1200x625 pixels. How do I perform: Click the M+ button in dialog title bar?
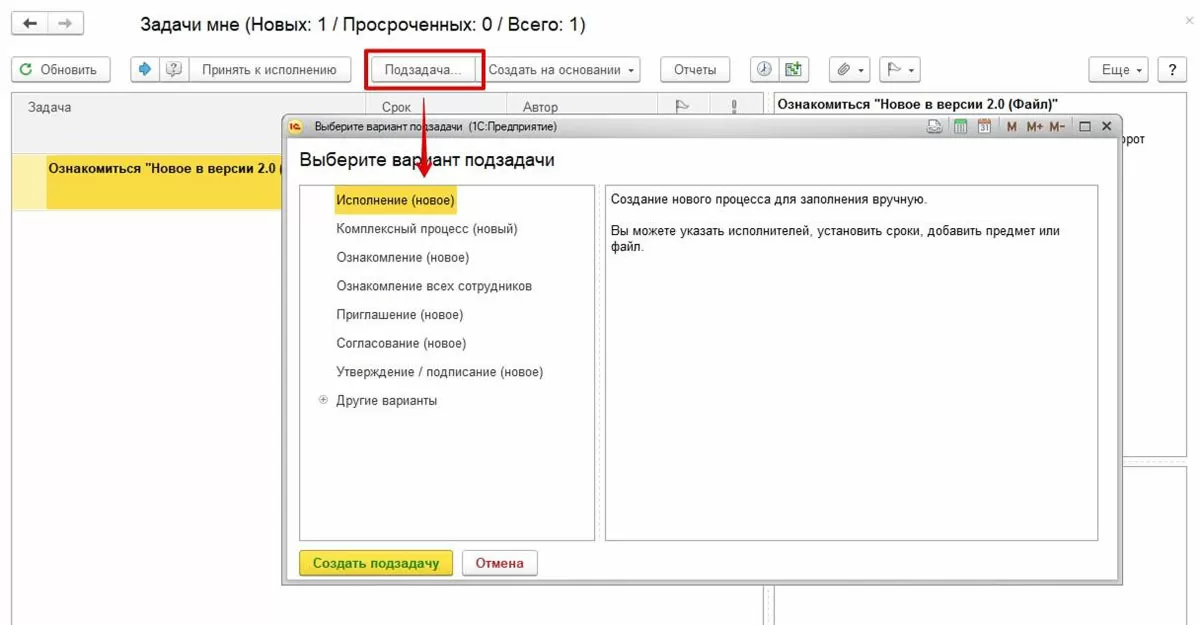[1034, 127]
